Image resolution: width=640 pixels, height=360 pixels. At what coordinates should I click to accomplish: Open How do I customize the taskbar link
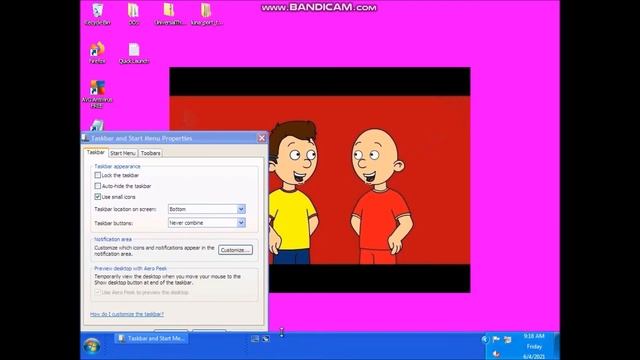pyautogui.click(x=127, y=314)
